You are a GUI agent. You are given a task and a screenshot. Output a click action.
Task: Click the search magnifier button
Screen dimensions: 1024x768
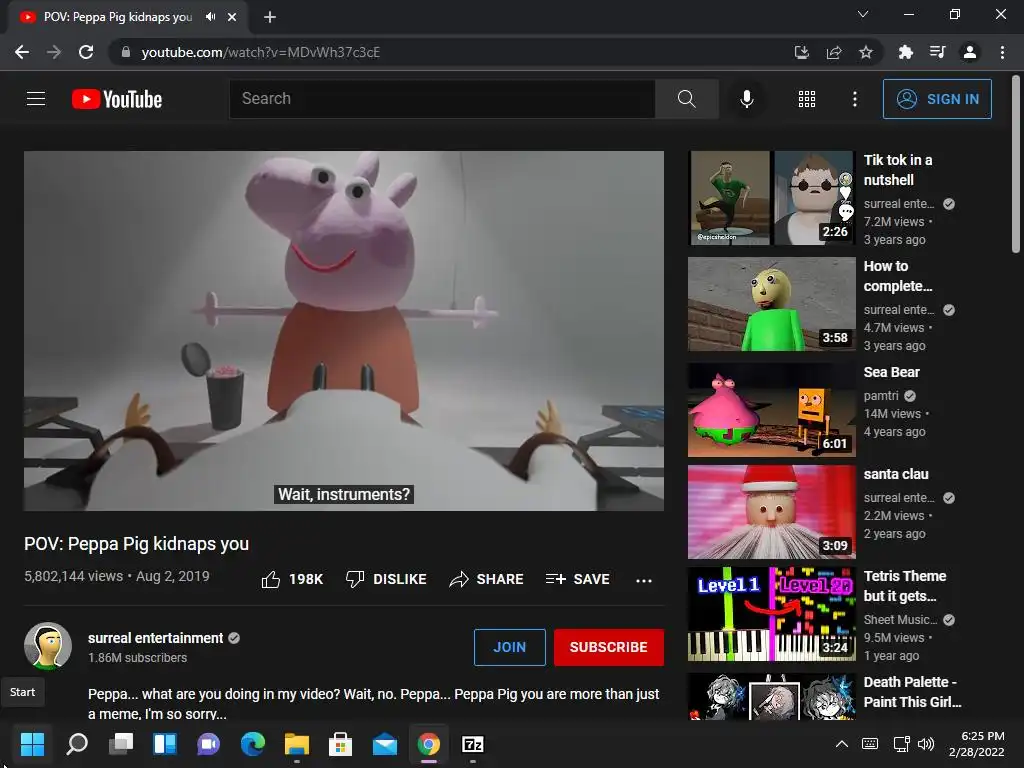(x=686, y=99)
